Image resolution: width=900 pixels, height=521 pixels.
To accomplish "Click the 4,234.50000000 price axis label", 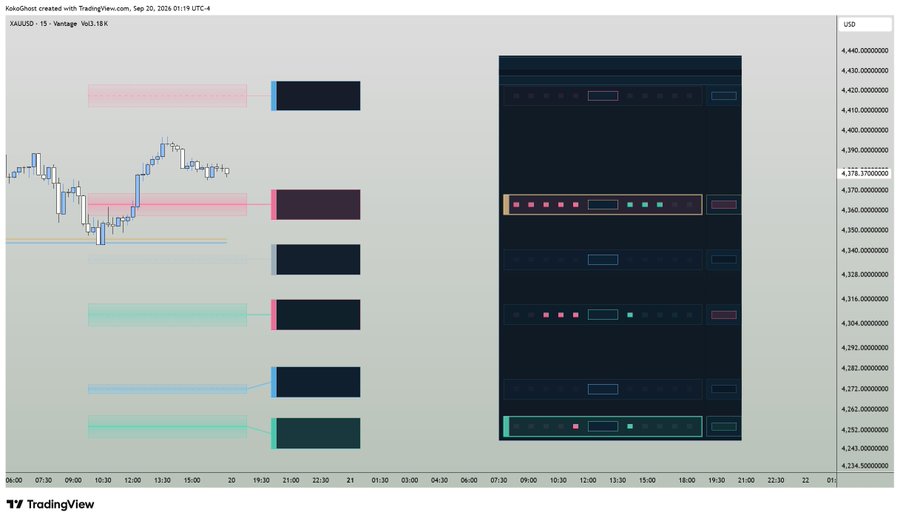I will coord(864,465).
